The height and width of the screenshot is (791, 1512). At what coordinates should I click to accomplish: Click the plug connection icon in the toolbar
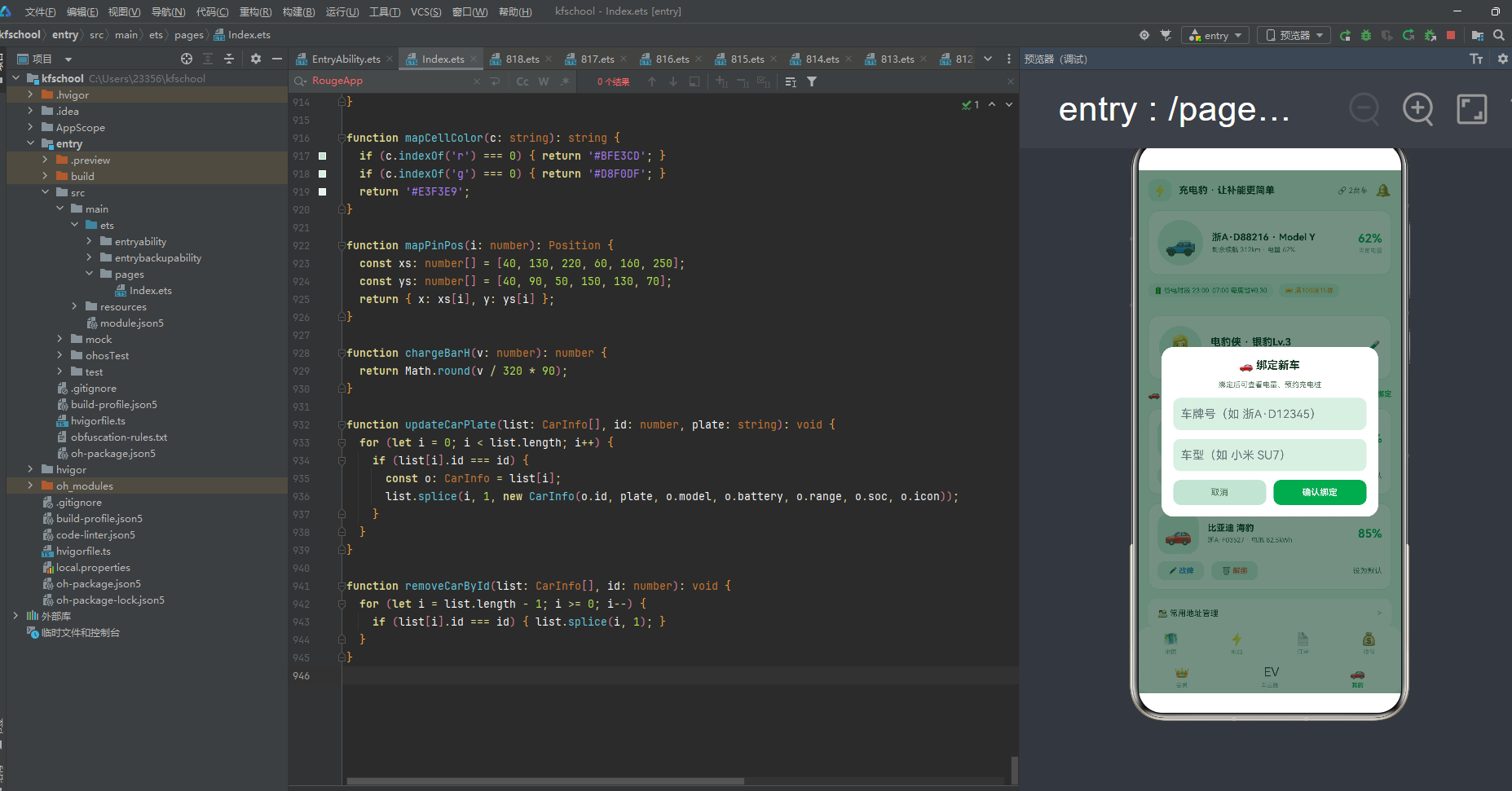tap(1166, 35)
